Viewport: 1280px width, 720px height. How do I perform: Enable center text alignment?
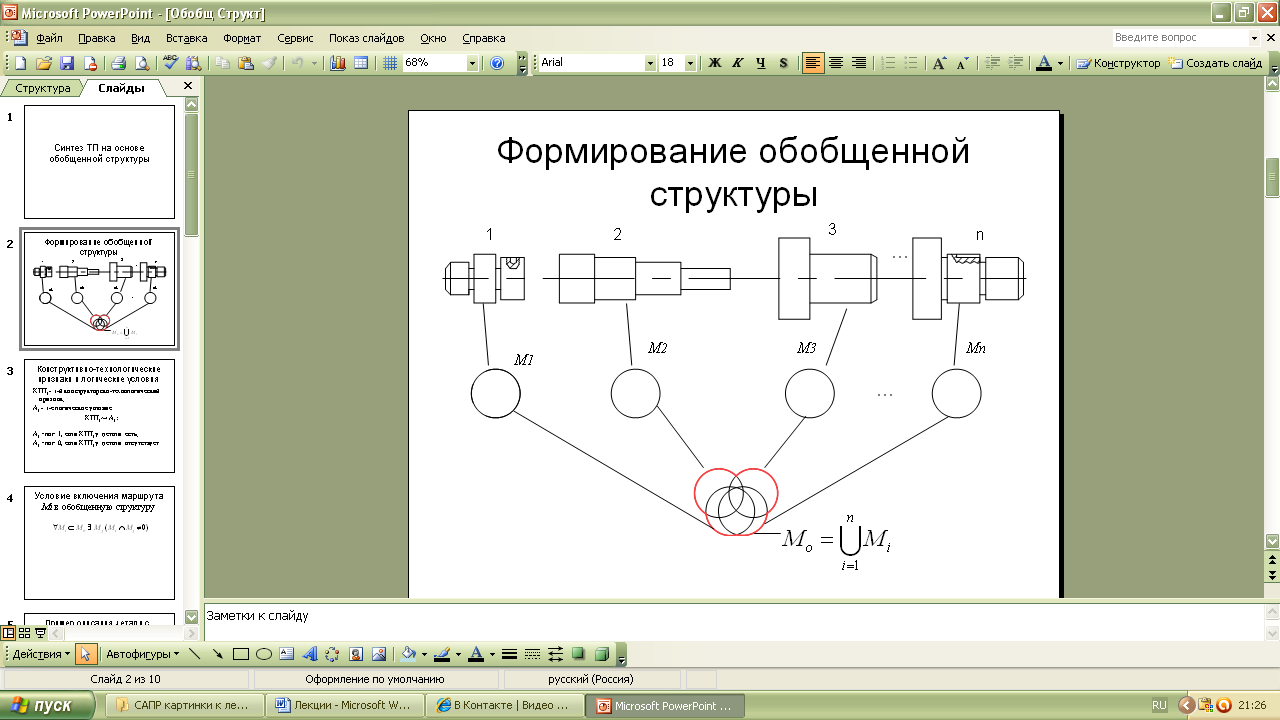click(x=836, y=63)
